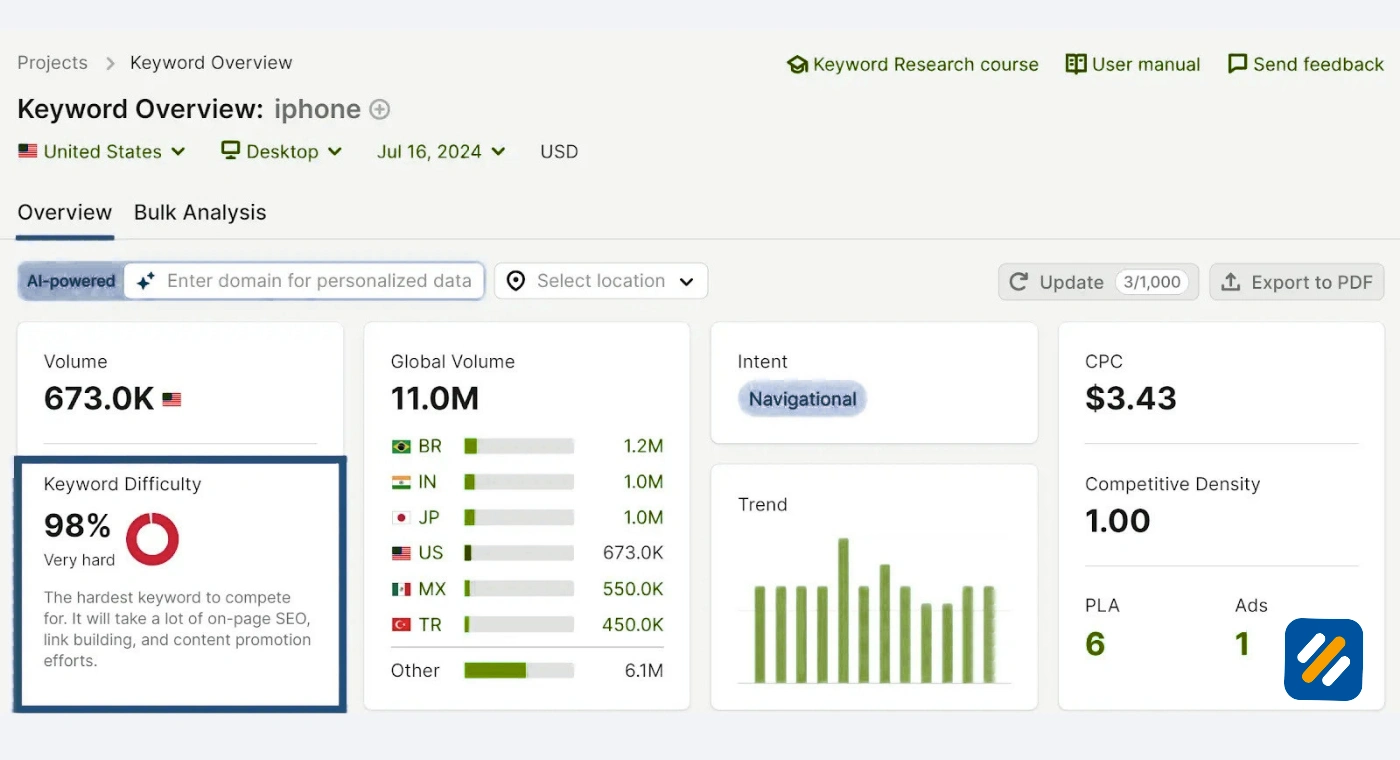Click the BR volume progress bar
Image resolution: width=1400 pixels, height=760 pixels.
(x=519, y=446)
